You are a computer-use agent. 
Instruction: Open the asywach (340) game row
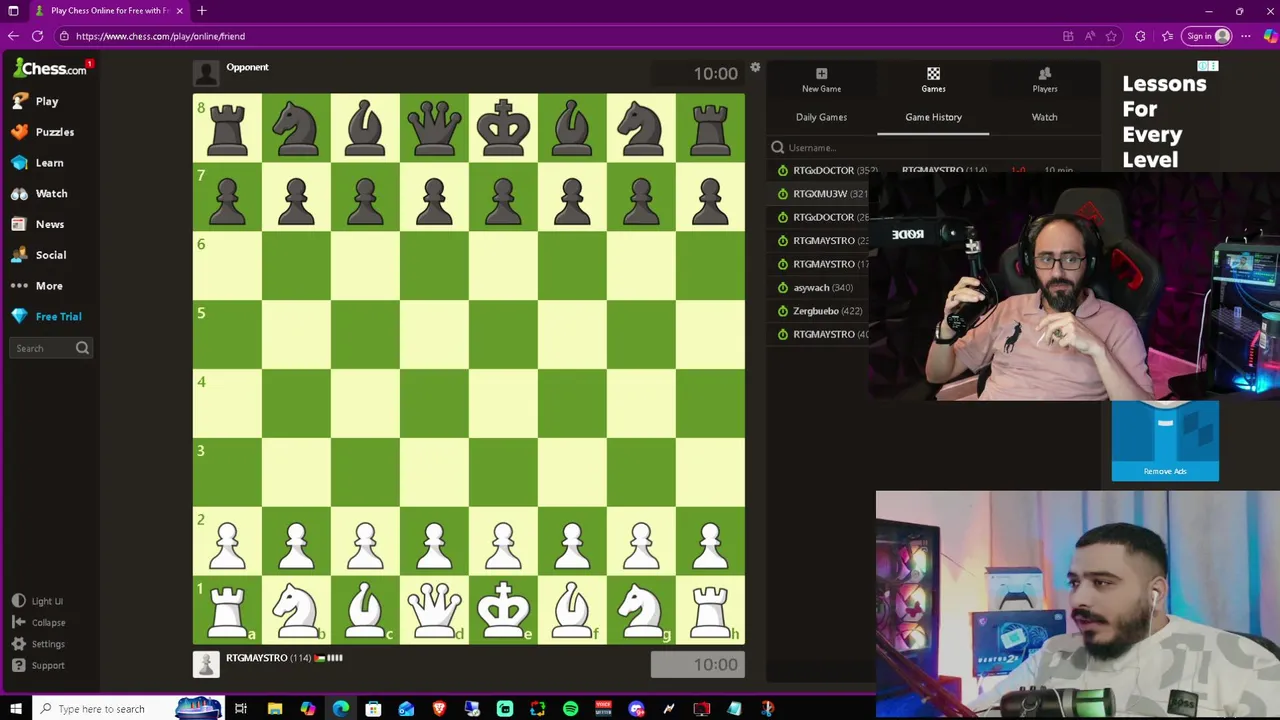pyautogui.click(x=820, y=288)
